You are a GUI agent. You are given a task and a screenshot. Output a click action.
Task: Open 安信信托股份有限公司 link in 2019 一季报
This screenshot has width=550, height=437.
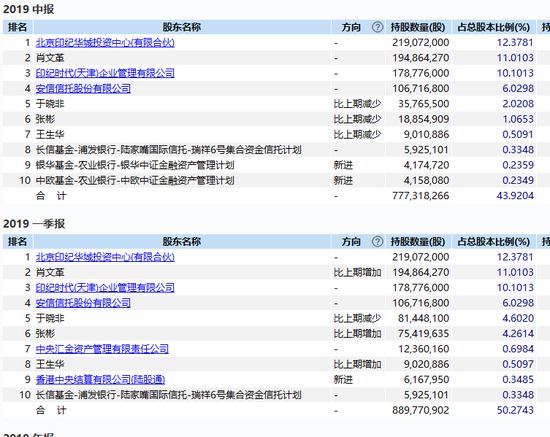click(x=83, y=303)
